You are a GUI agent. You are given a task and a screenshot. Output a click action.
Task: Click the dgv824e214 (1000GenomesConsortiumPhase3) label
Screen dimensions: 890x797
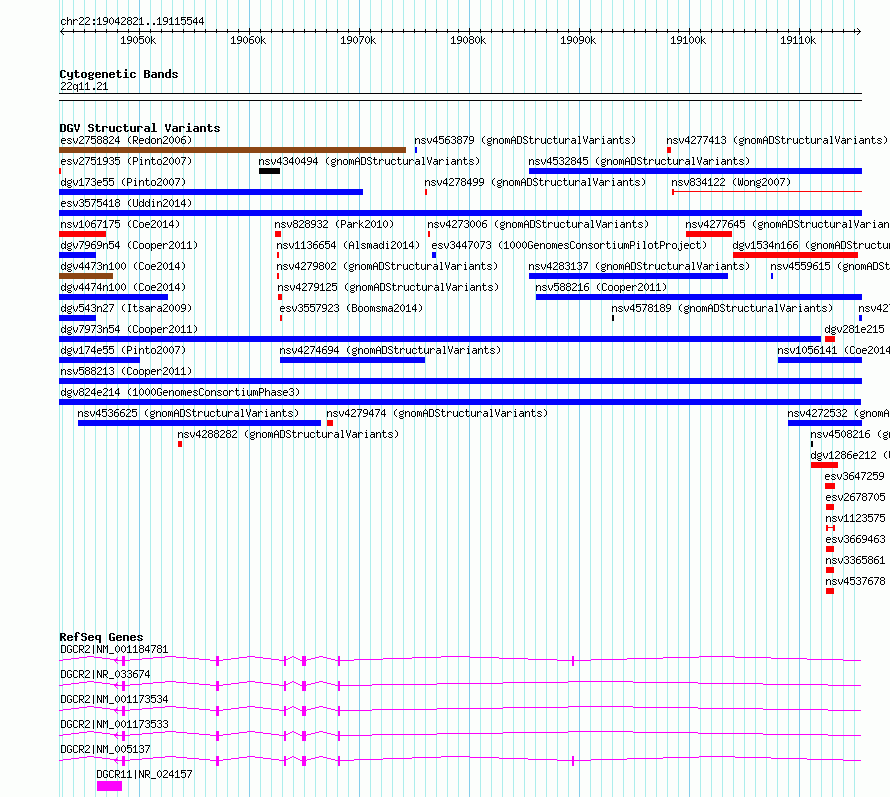pyautogui.click(x=180, y=392)
